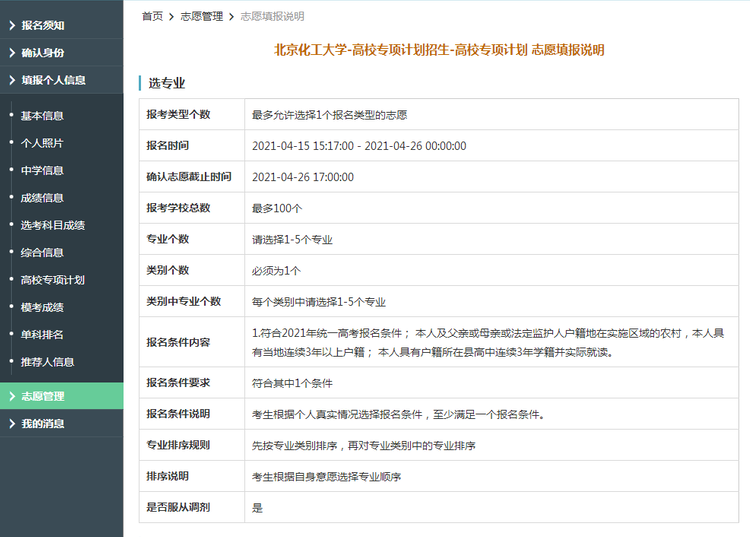
Task: Expand the 我的消息 sidebar section
Action: 61,423
